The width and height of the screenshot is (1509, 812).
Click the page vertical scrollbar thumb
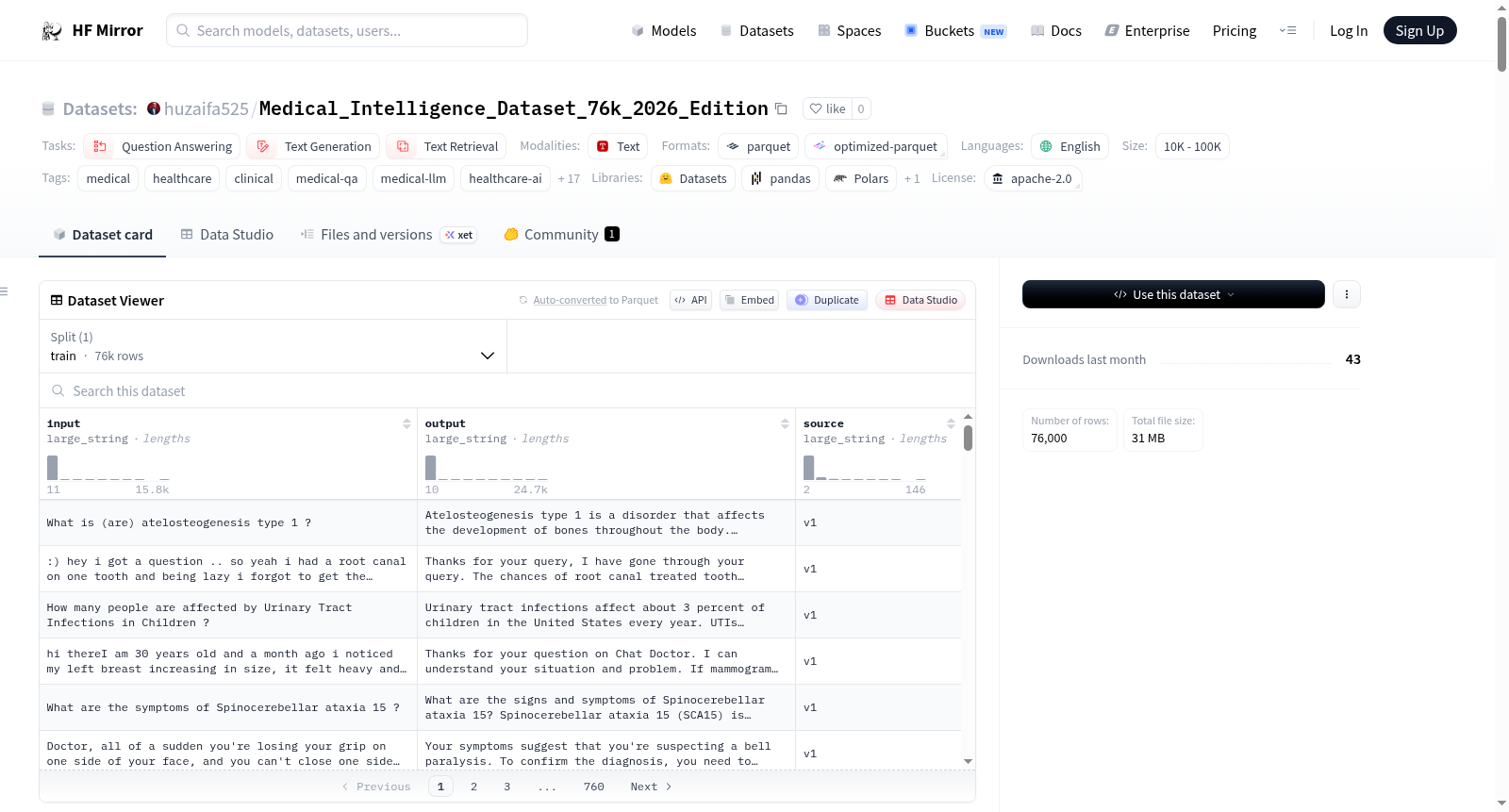point(1501,42)
